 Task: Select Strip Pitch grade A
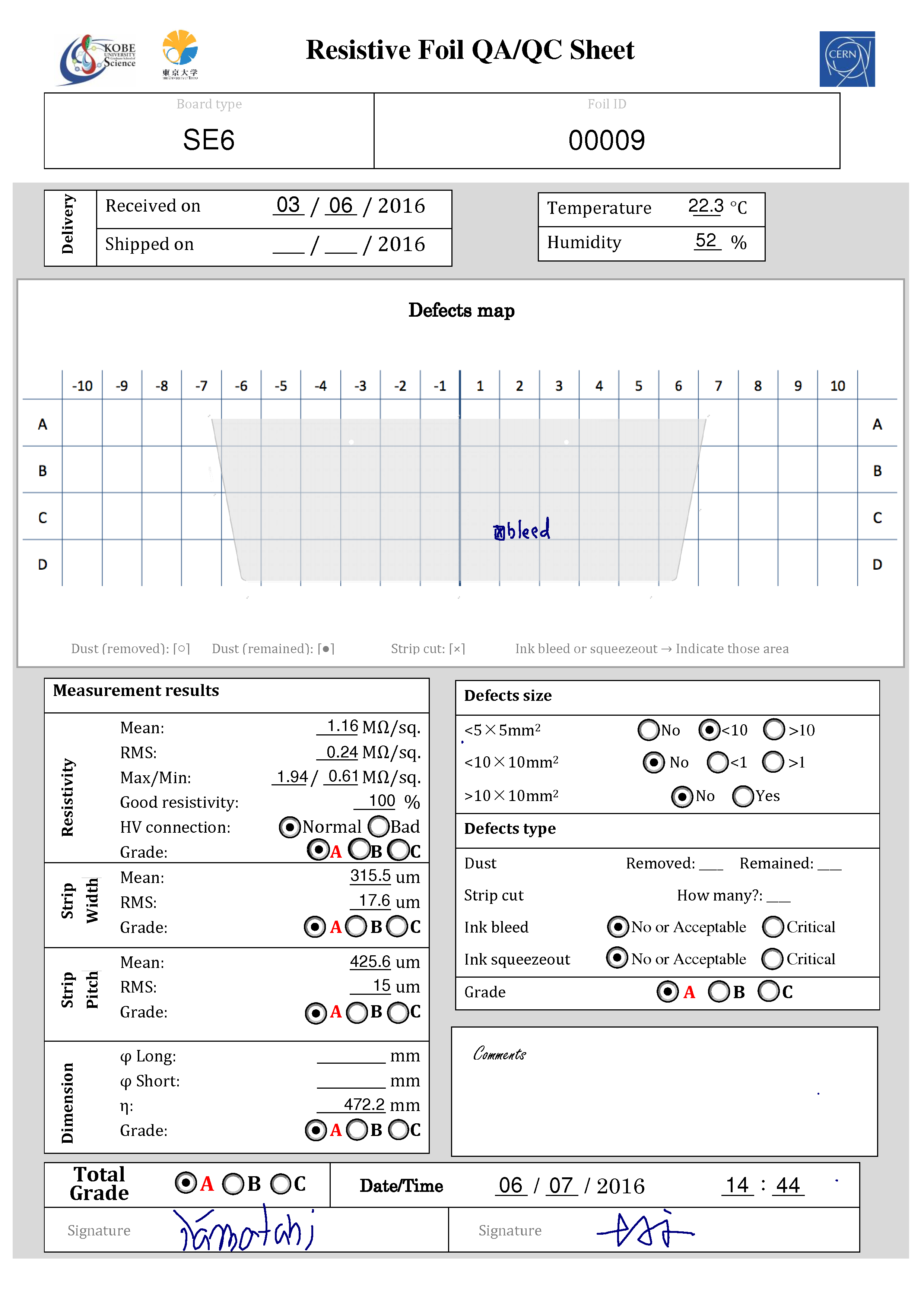pos(316,1013)
